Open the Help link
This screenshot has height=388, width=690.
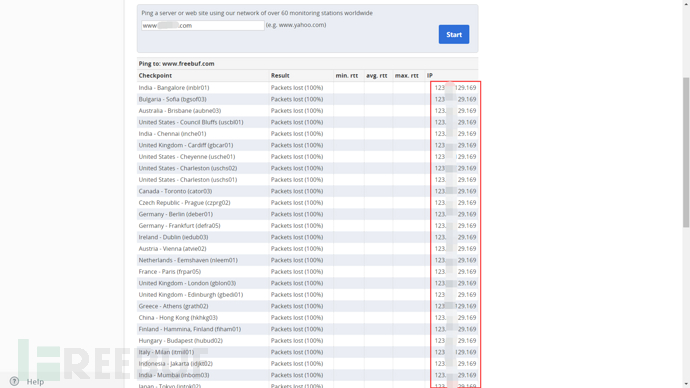coord(35,381)
